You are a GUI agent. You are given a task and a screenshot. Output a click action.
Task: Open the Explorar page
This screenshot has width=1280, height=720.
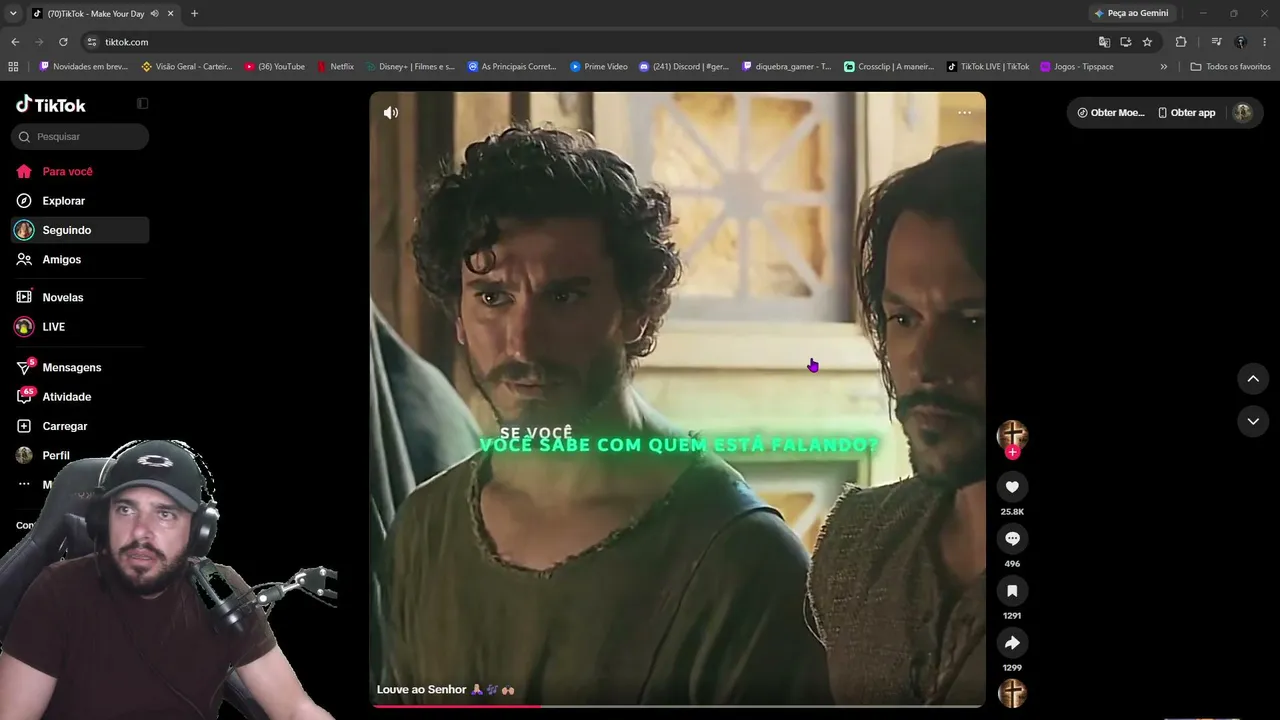click(80, 201)
